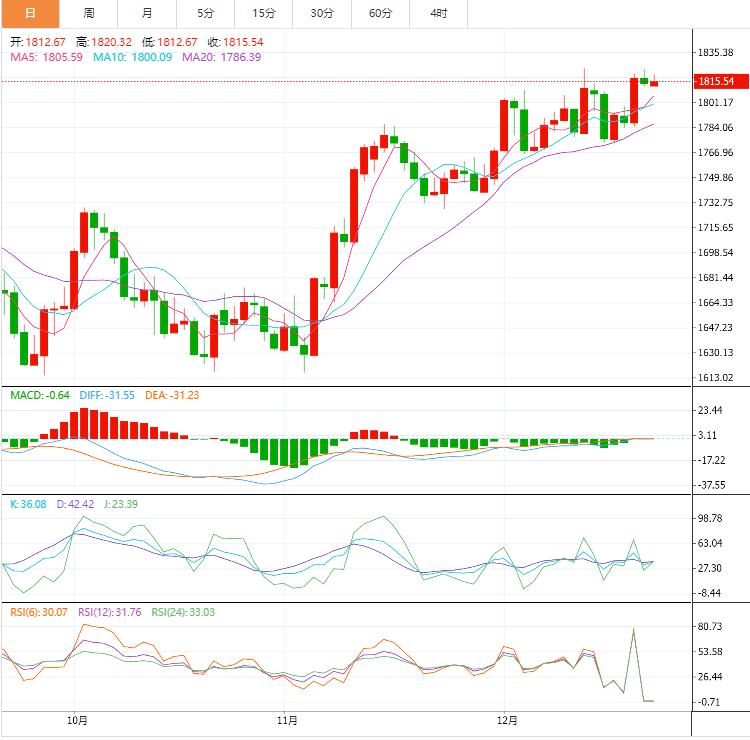750x740 pixels.
Task: Click the 12月 date axis marker
Action: click(508, 719)
